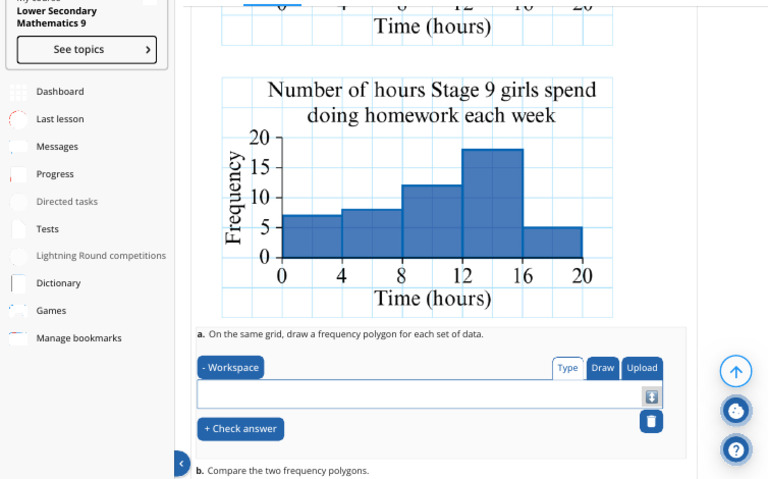Open the Dictionary icon

18,283
